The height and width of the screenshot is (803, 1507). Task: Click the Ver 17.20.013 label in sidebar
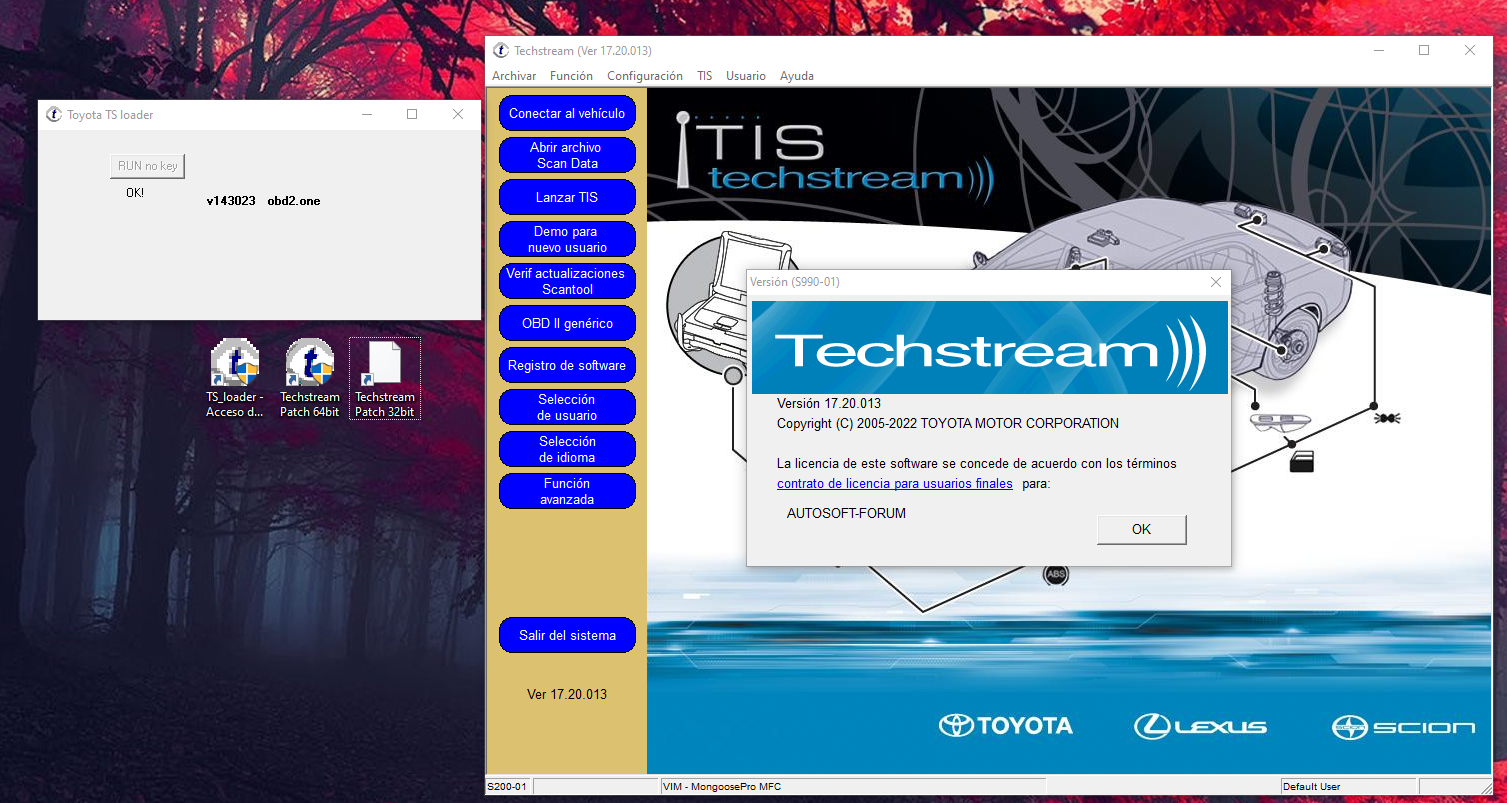point(567,694)
